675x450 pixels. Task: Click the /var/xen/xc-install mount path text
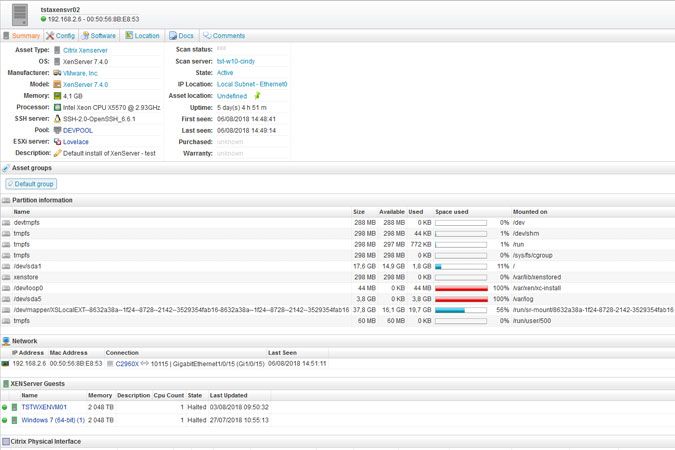[537, 288]
